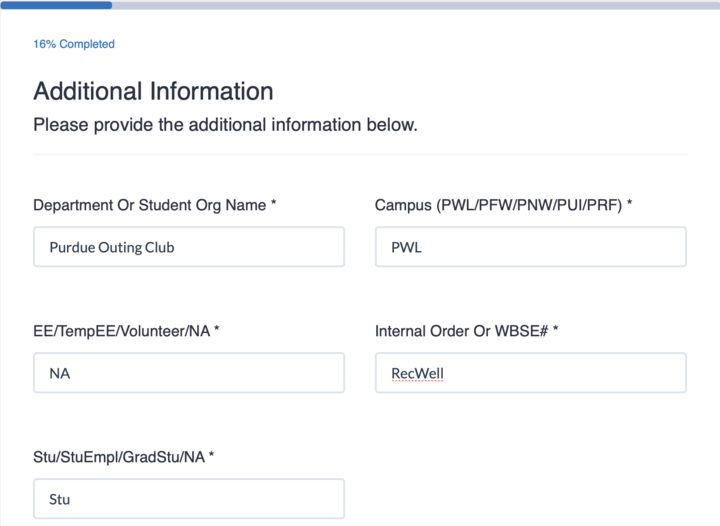
Task: Click the Internal Order Or WBSE# field
Action: click(530, 373)
